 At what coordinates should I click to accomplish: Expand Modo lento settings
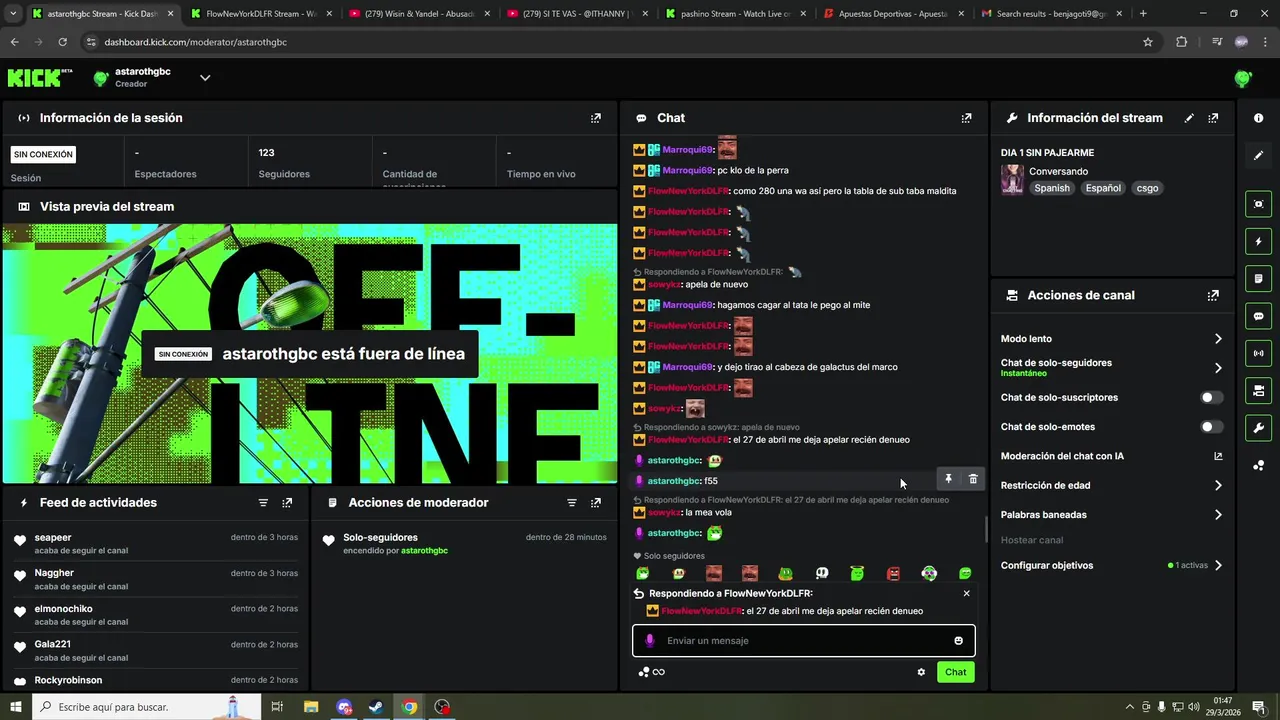(x=1218, y=339)
